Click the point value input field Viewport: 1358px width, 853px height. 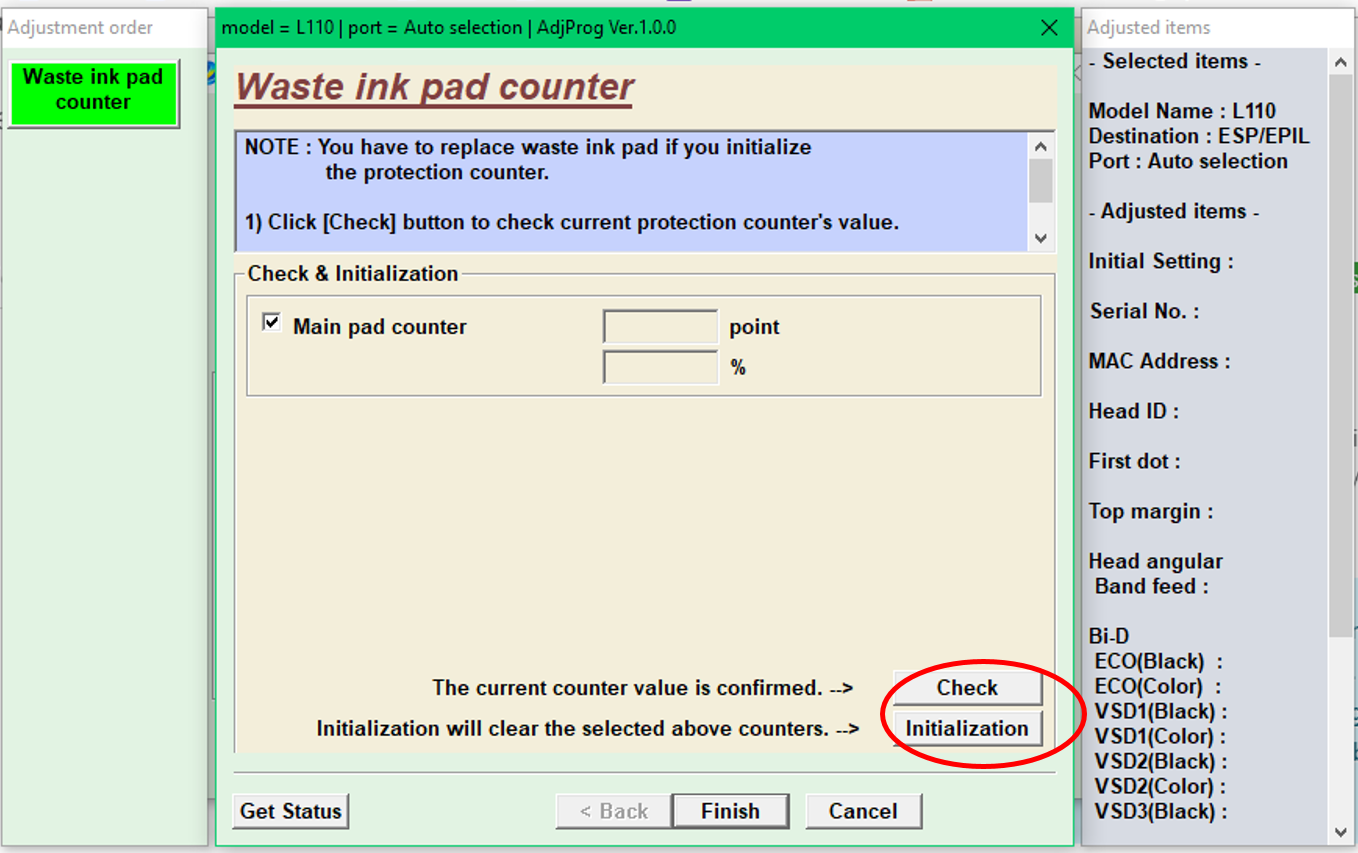click(660, 326)
